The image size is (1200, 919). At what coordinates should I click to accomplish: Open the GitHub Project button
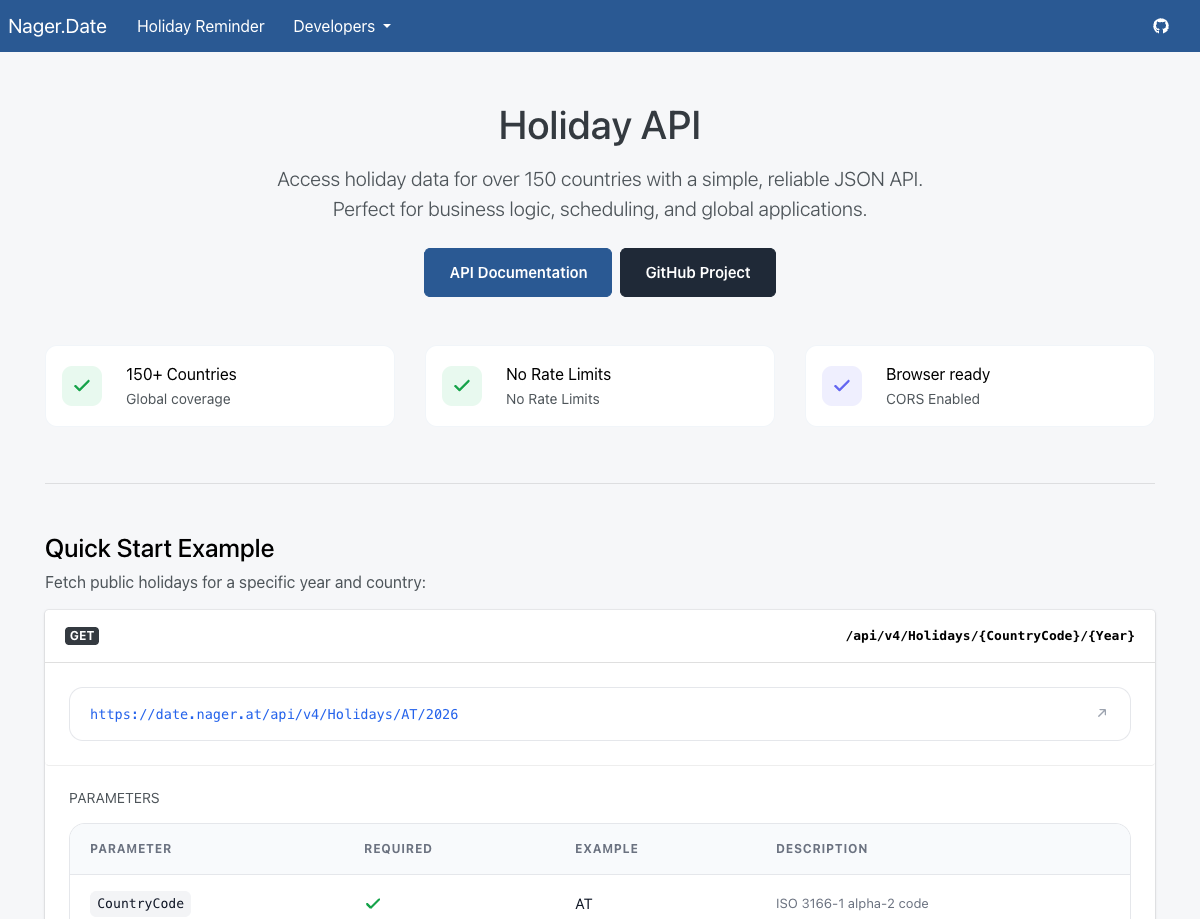[x=698, y=272]
